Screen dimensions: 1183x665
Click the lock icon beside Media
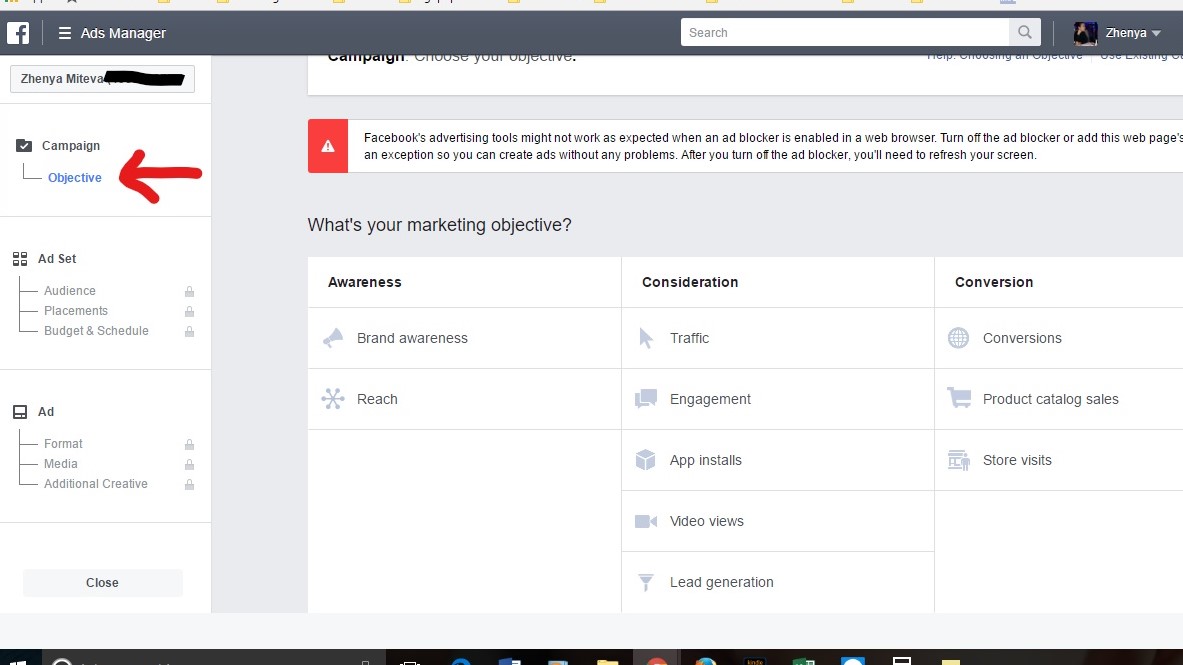[189, 465]
